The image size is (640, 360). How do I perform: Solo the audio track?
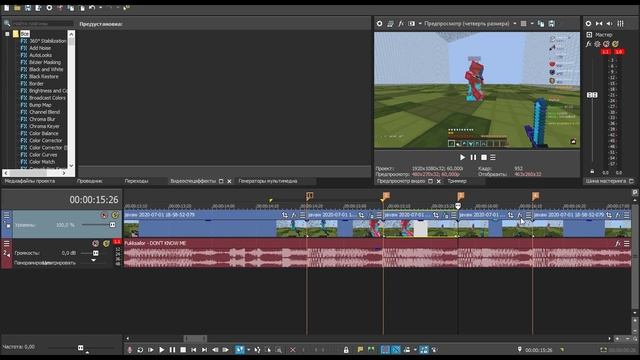tap(107, 243)
